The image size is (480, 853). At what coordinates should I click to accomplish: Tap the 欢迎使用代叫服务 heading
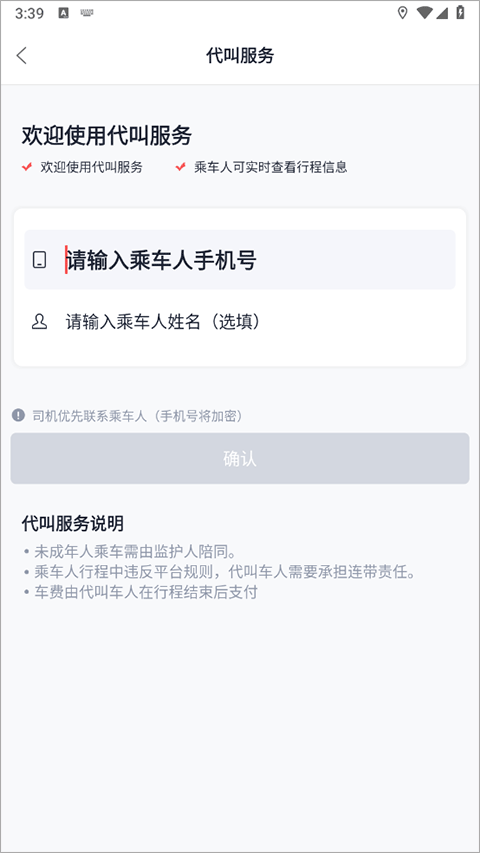pos(107,135)
